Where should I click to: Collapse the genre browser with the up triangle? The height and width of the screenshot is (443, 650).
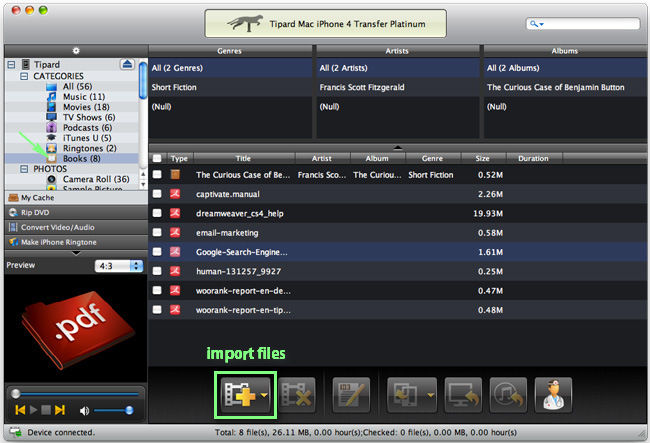pos(398,148)
